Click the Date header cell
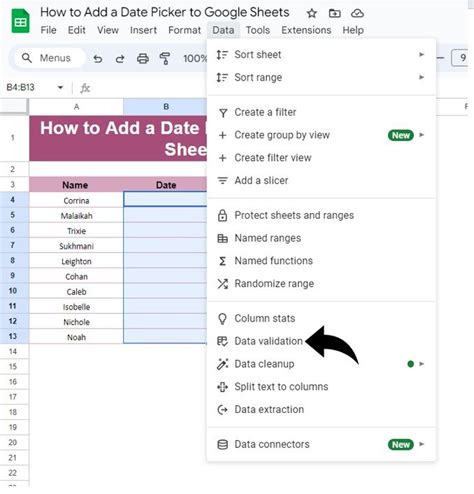The height and width of the screenshot is (494, 474). 166,185
